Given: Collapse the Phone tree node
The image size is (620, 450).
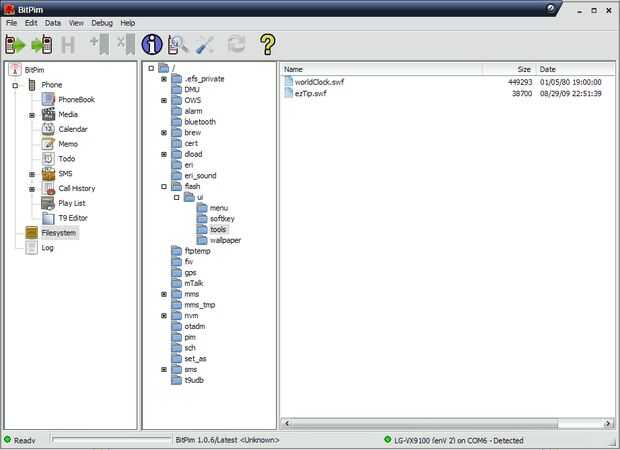Looking at the screenshot, I should (15, 85).
